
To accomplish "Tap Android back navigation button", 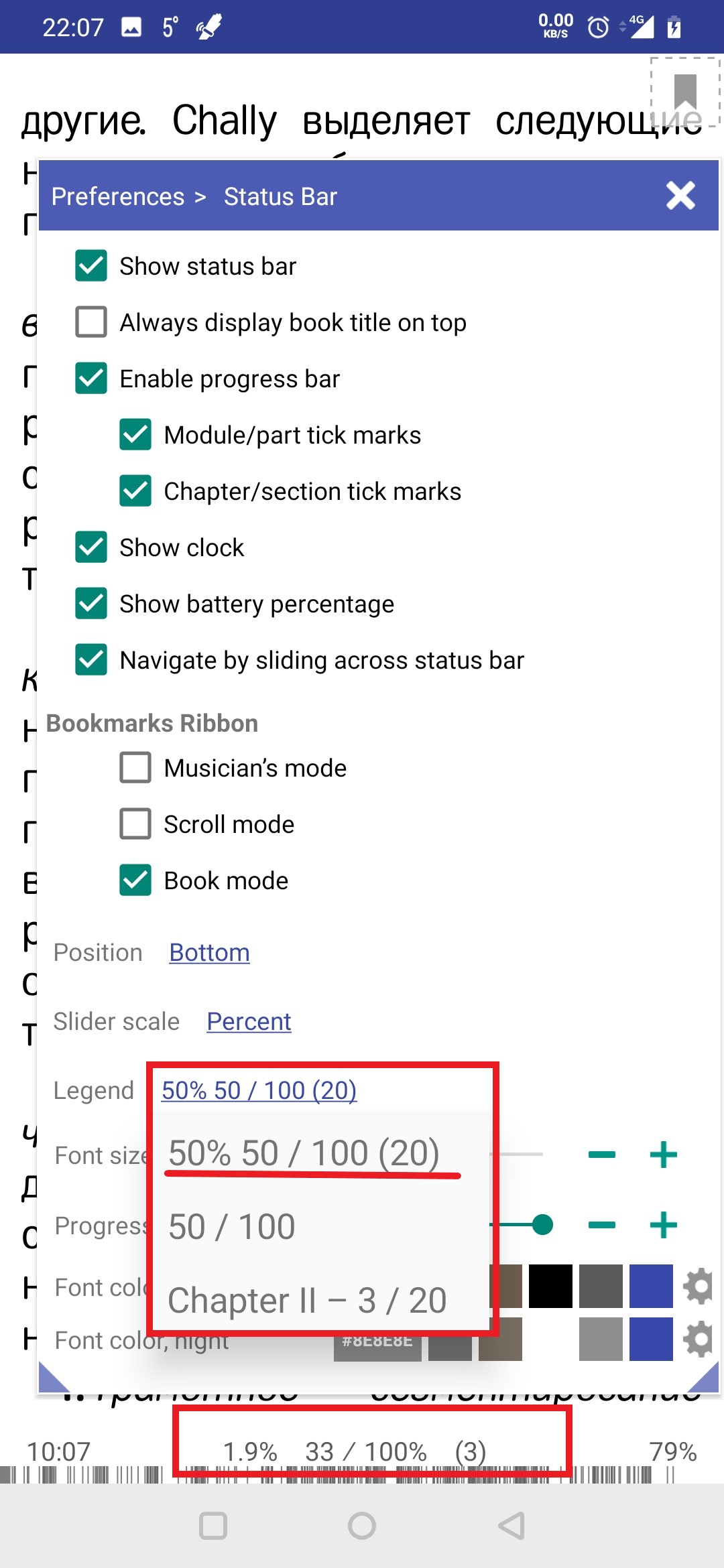I will coord(511,1526).
